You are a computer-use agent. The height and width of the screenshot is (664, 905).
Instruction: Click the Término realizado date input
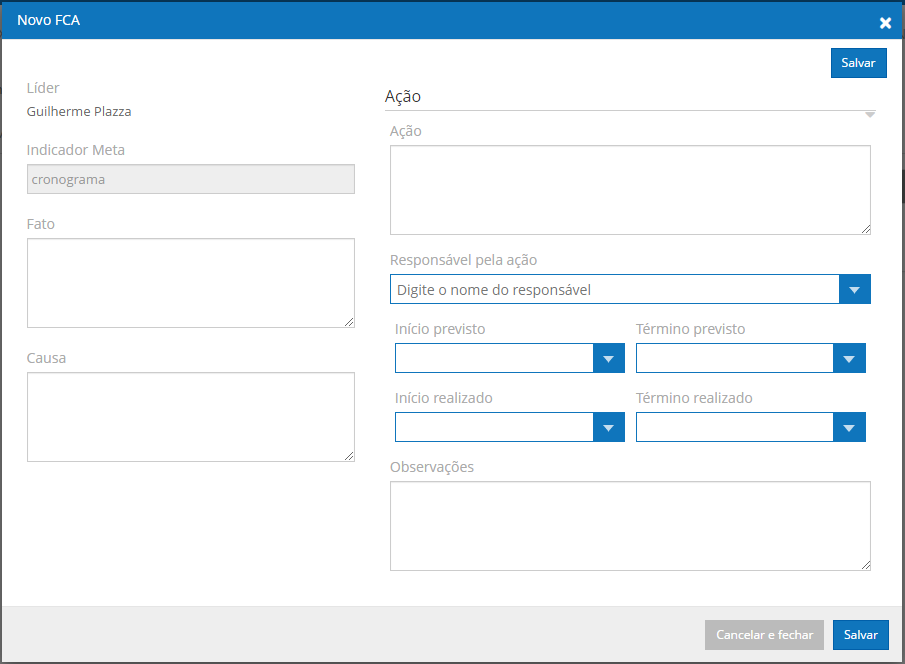tap(735, 427)
